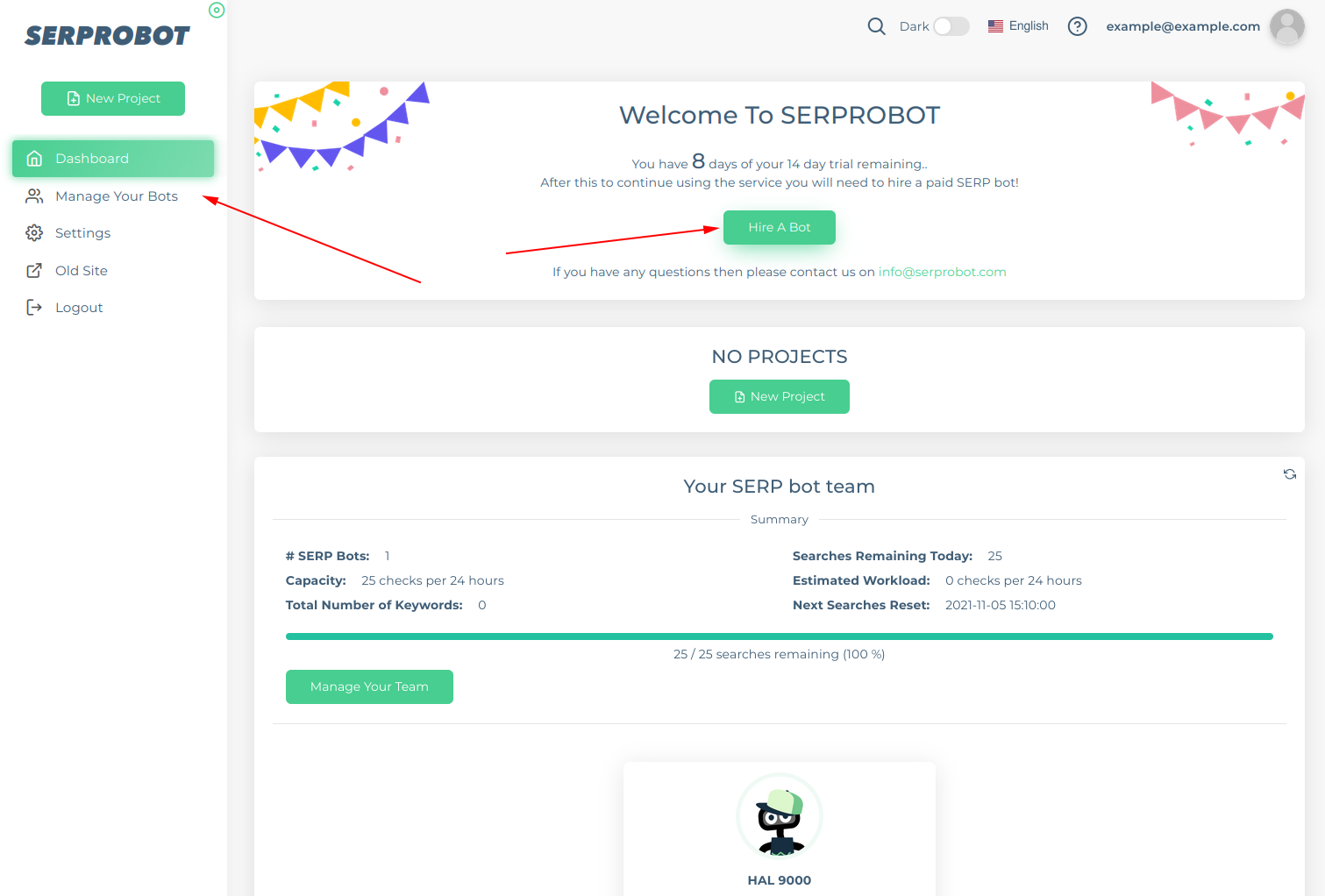The image size is (1325, 896).
Task: Click the Dashboard home icon
Action: click(x=34, y=159)
